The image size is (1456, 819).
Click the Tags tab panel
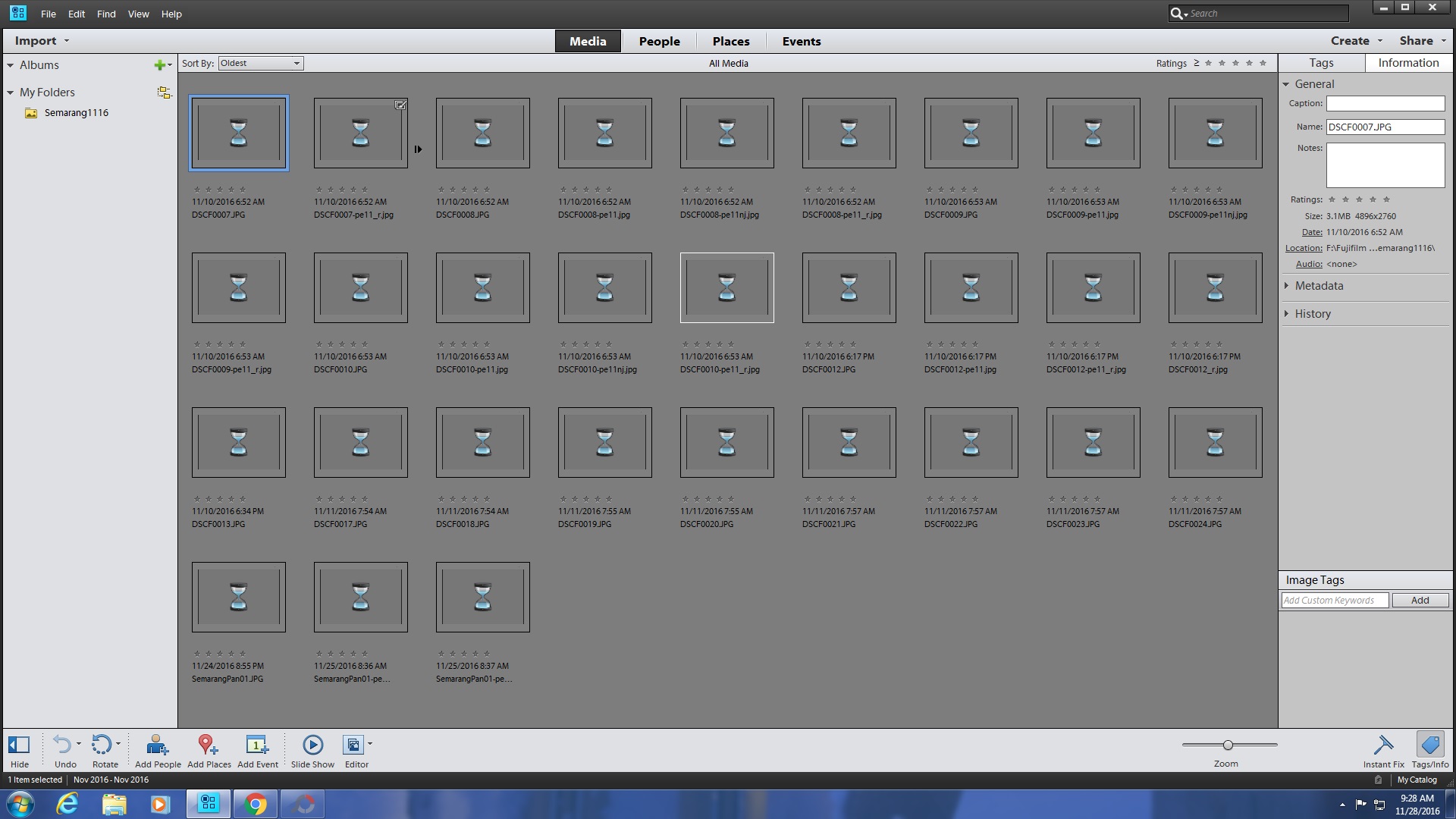tap(1322, 62)
